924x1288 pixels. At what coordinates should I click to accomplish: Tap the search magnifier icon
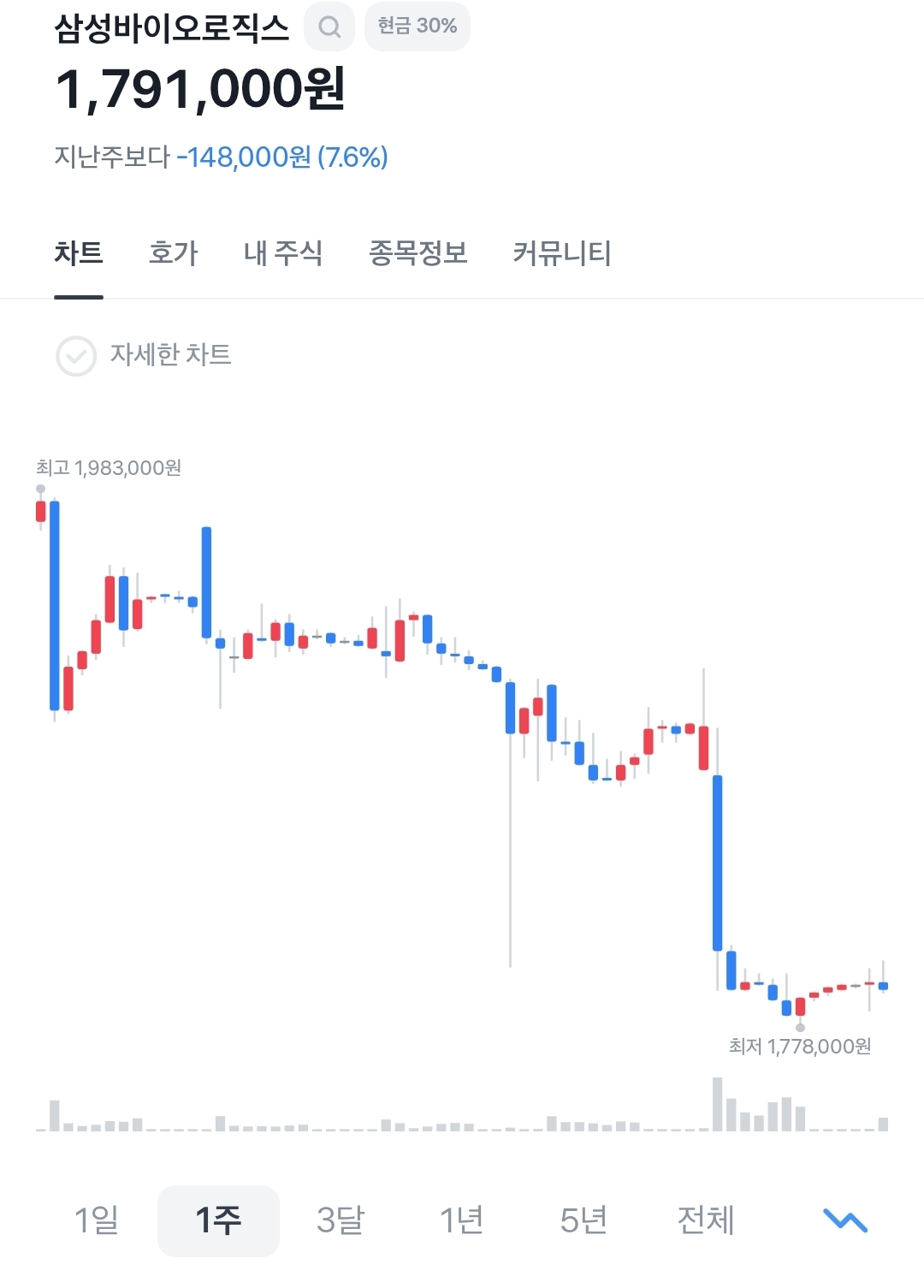pyautogui.click(x=329, y=27)
